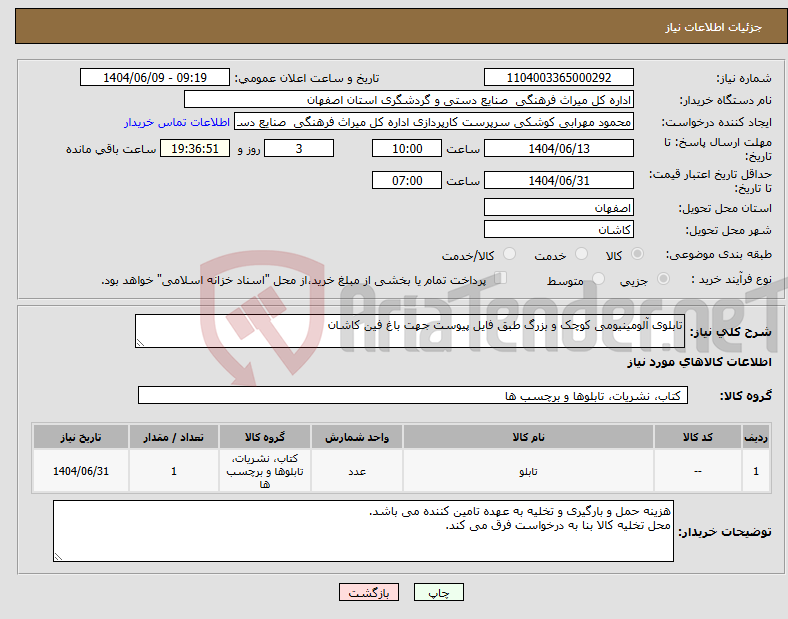Click the چاپ print button
Viewport: 788px width, 619px height.
point(438,592)
